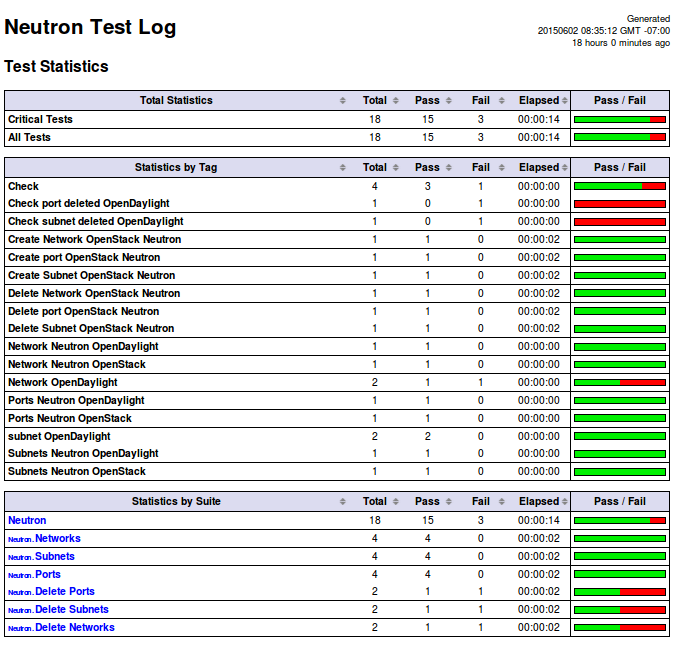Click the Check port deleted OpenDaylight tag row
Viewport: 677px width, 647px height.
89,204
